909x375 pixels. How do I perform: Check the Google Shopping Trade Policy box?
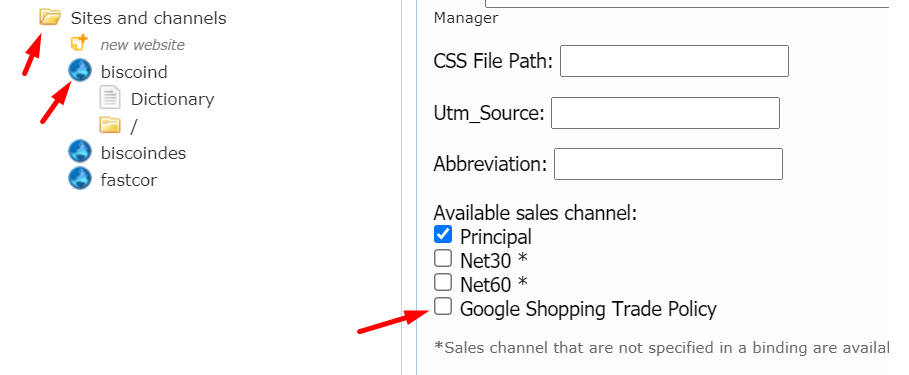point(443,306)
